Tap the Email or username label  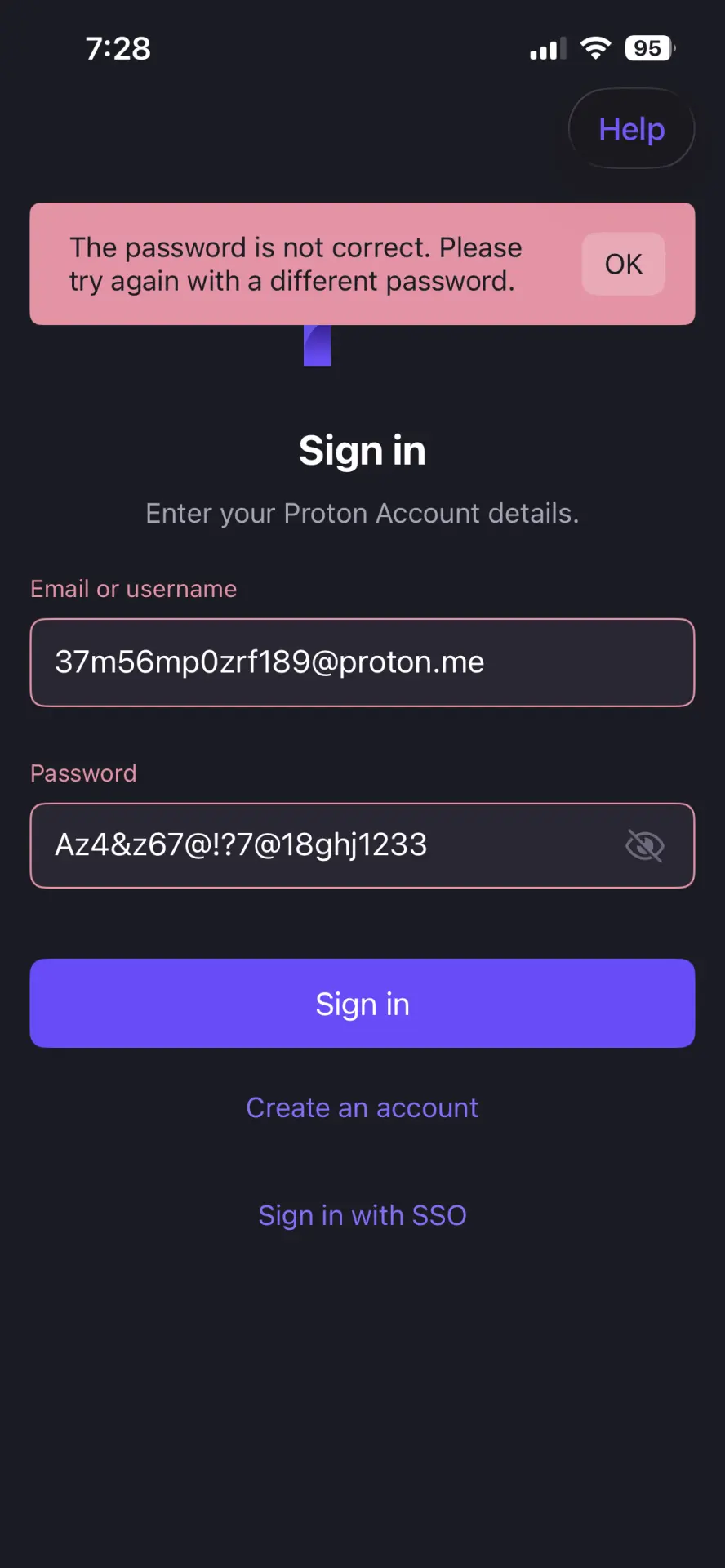click(134, 589)
